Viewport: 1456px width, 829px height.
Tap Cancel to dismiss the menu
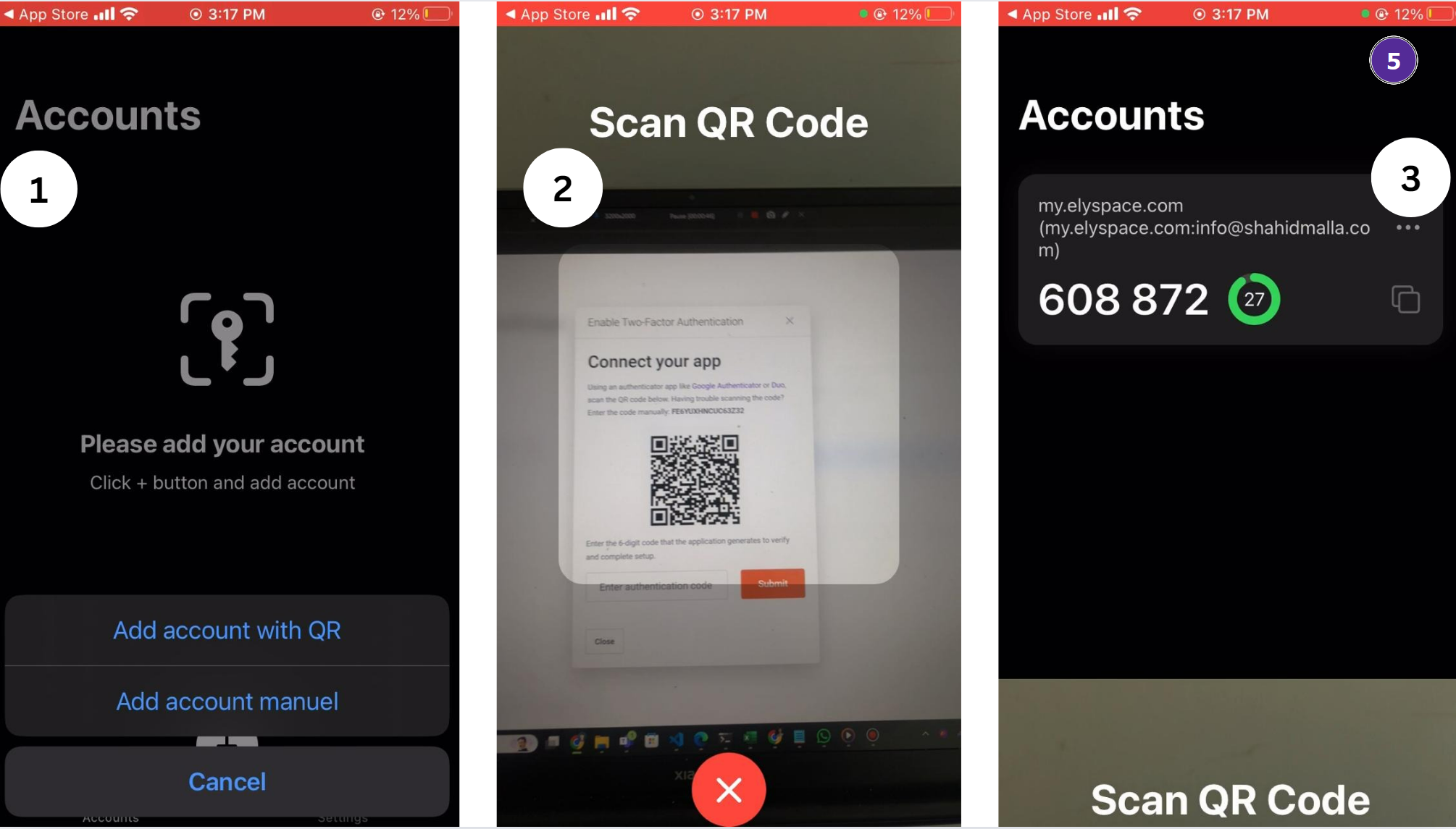(x=227, y=782)
